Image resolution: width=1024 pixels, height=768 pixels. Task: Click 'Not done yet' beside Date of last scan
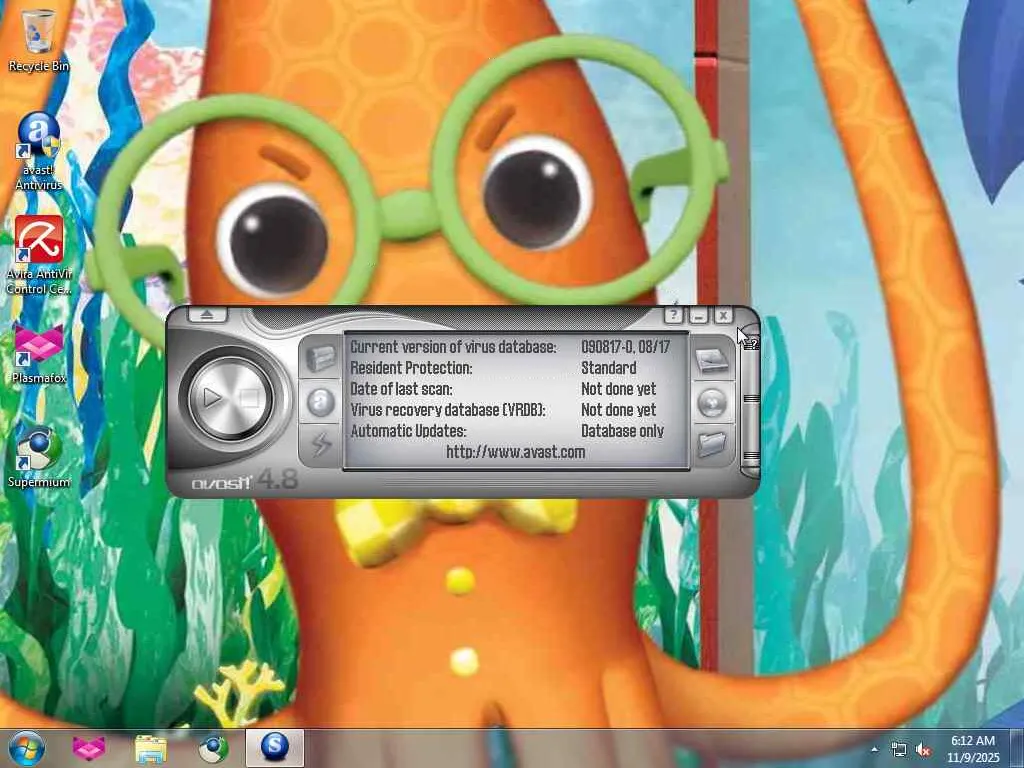coord(618,389)
